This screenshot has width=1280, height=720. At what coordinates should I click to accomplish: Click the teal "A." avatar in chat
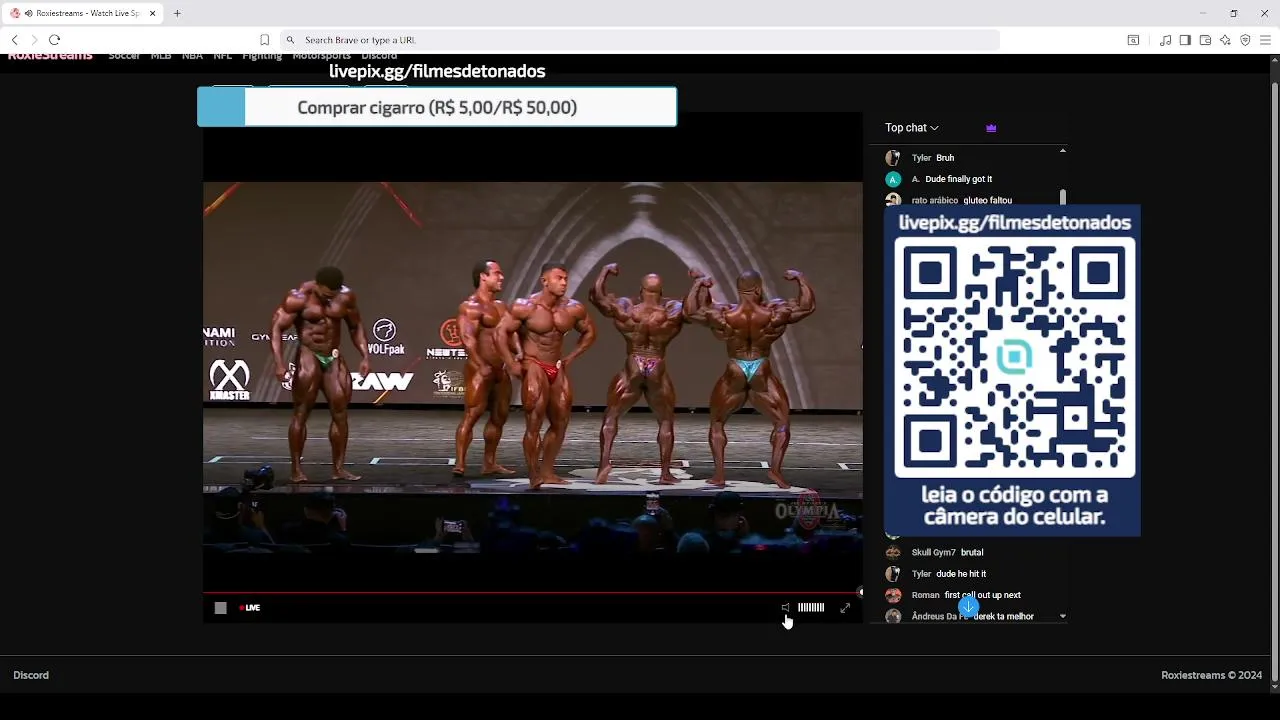(x=893, y=179)
